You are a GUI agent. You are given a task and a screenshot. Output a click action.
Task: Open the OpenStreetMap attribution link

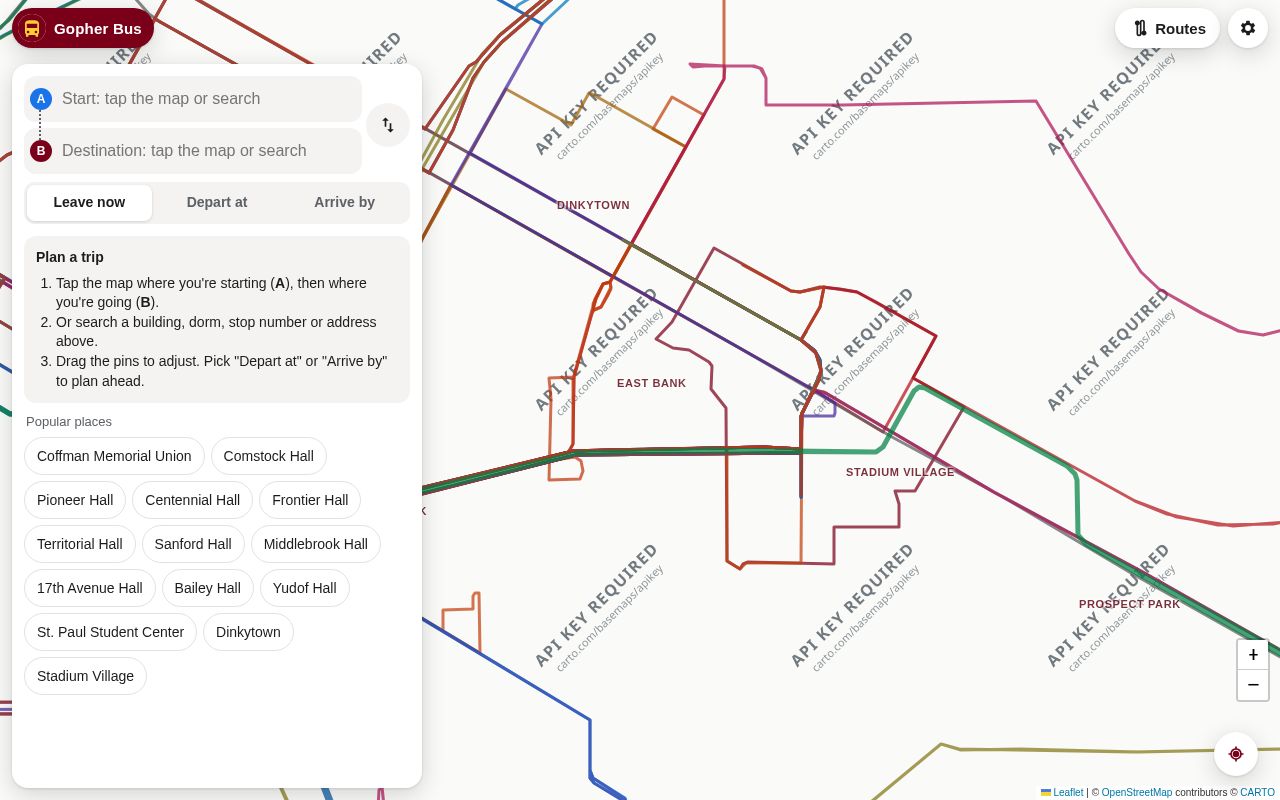tap(1137, 793)
